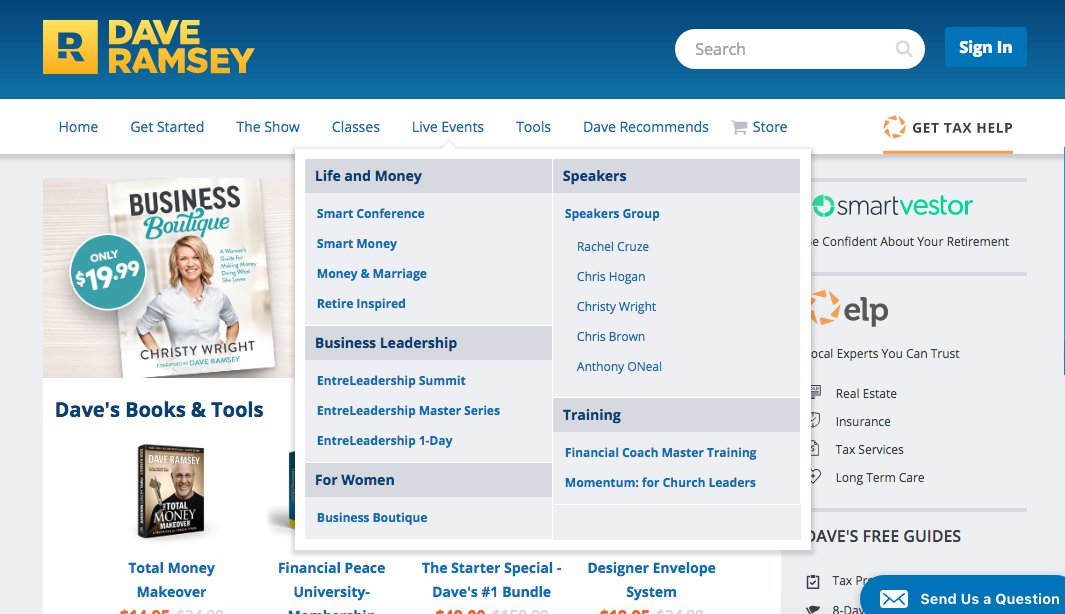Select the Live Events menu
This screenshot has height=614, width=1065.
(x=448, y=127)
